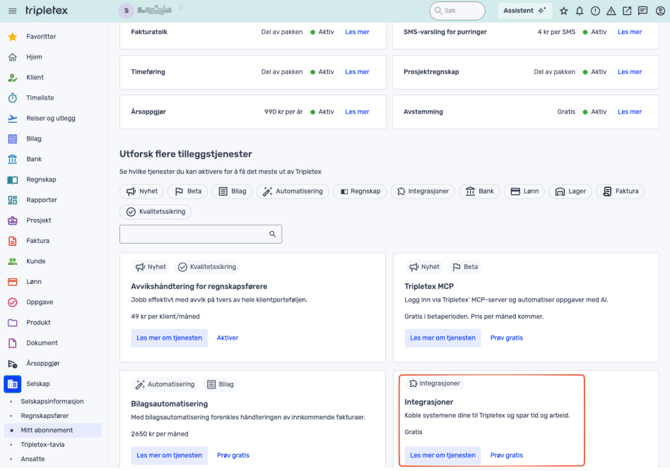Click the Reiser og utlegg plane icon
The width and height of the screenshot is (670, 471).
(x=12, y=118)
